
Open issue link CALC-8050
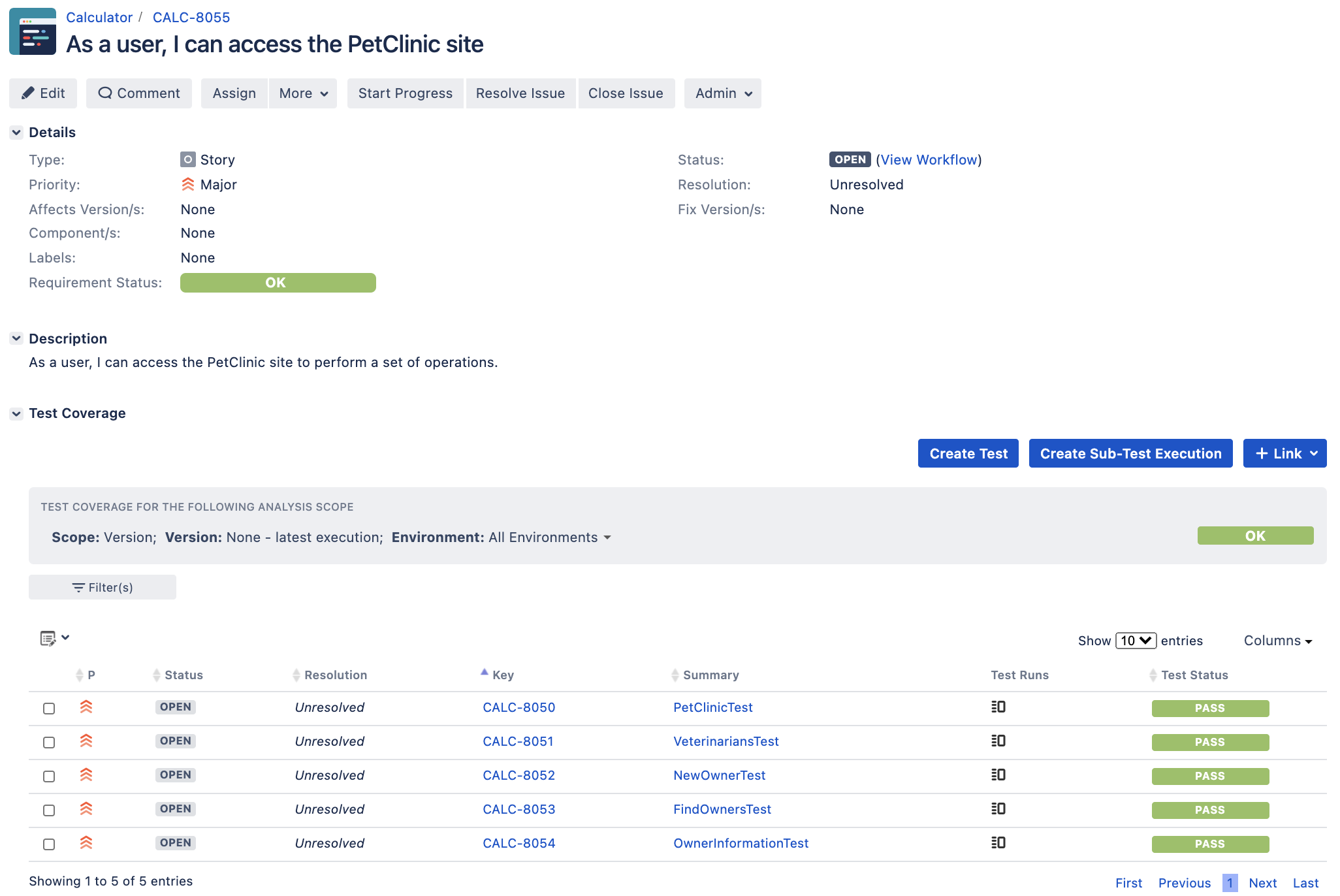pyautogui.click(x=518, y=707)
